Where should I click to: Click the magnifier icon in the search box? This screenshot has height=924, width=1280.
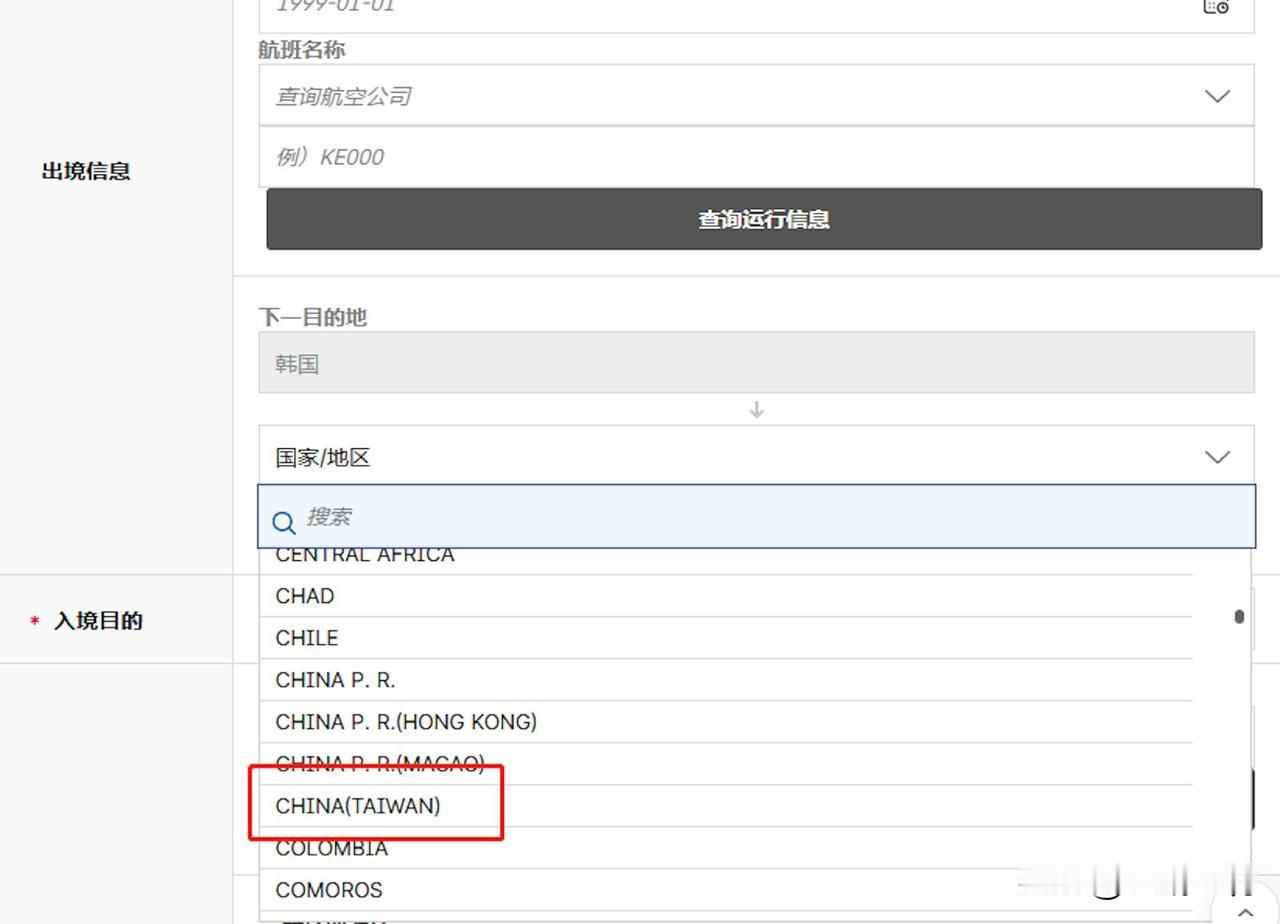point(283,522)
